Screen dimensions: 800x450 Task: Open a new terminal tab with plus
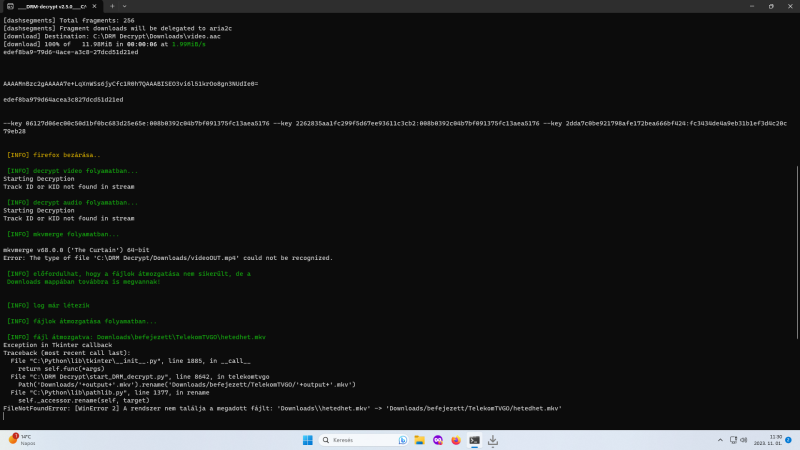click(112, 7)
